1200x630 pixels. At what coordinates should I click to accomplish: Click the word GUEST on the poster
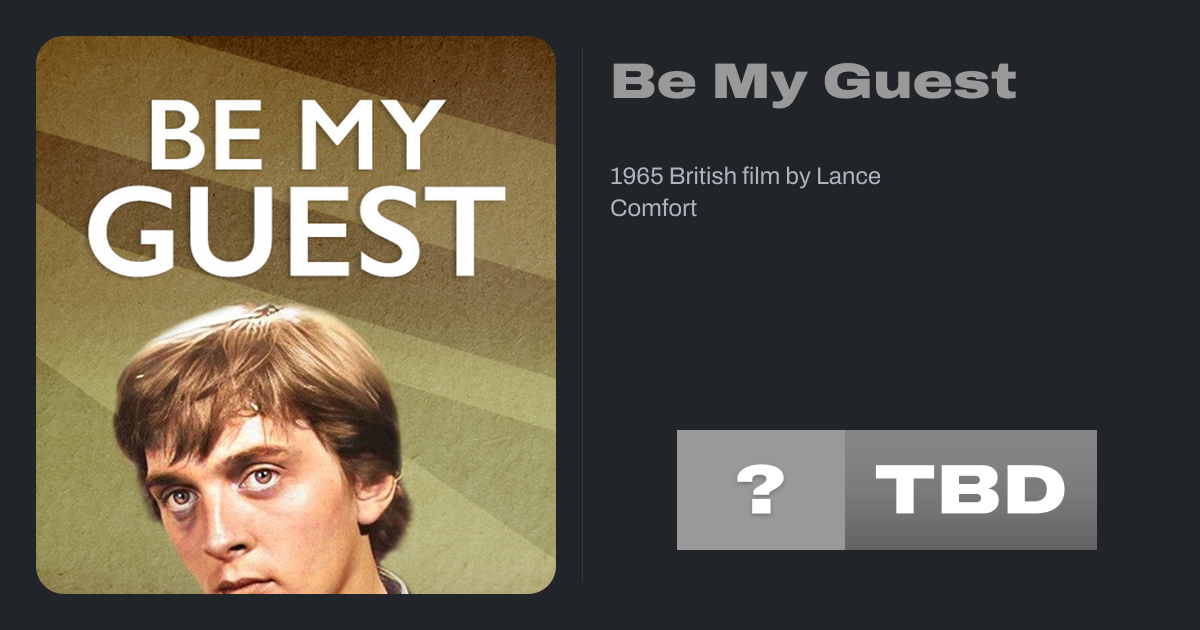coord(296,231)
